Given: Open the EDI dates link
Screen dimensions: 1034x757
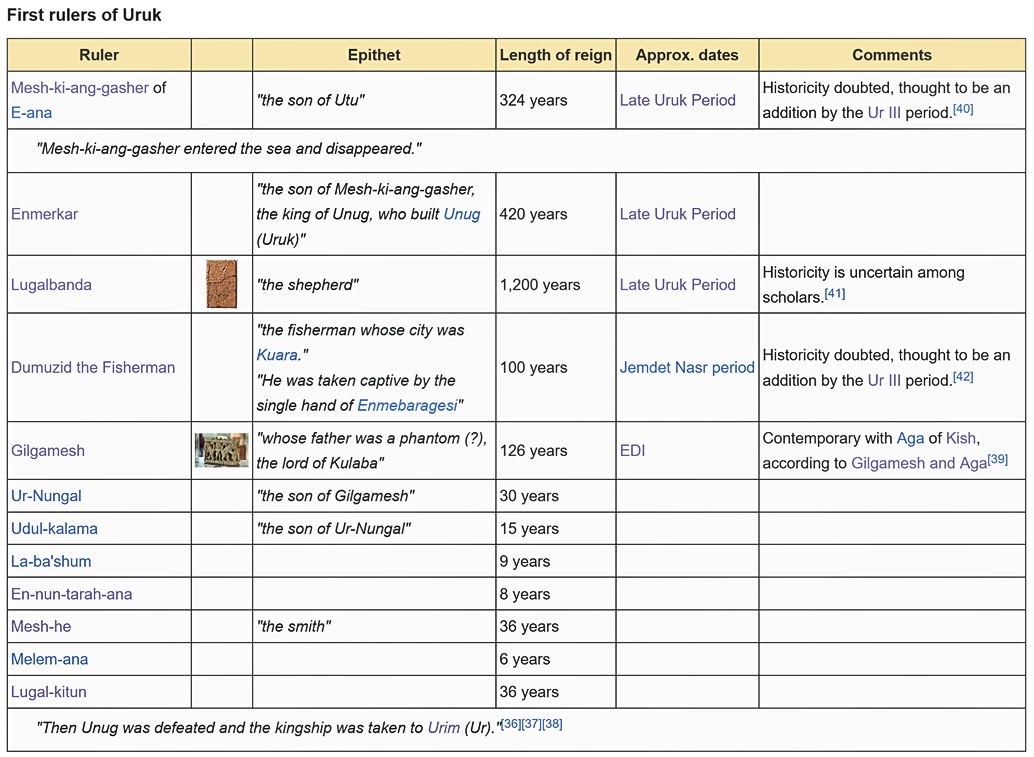Looking at the screenshot, I should point(632,451).
